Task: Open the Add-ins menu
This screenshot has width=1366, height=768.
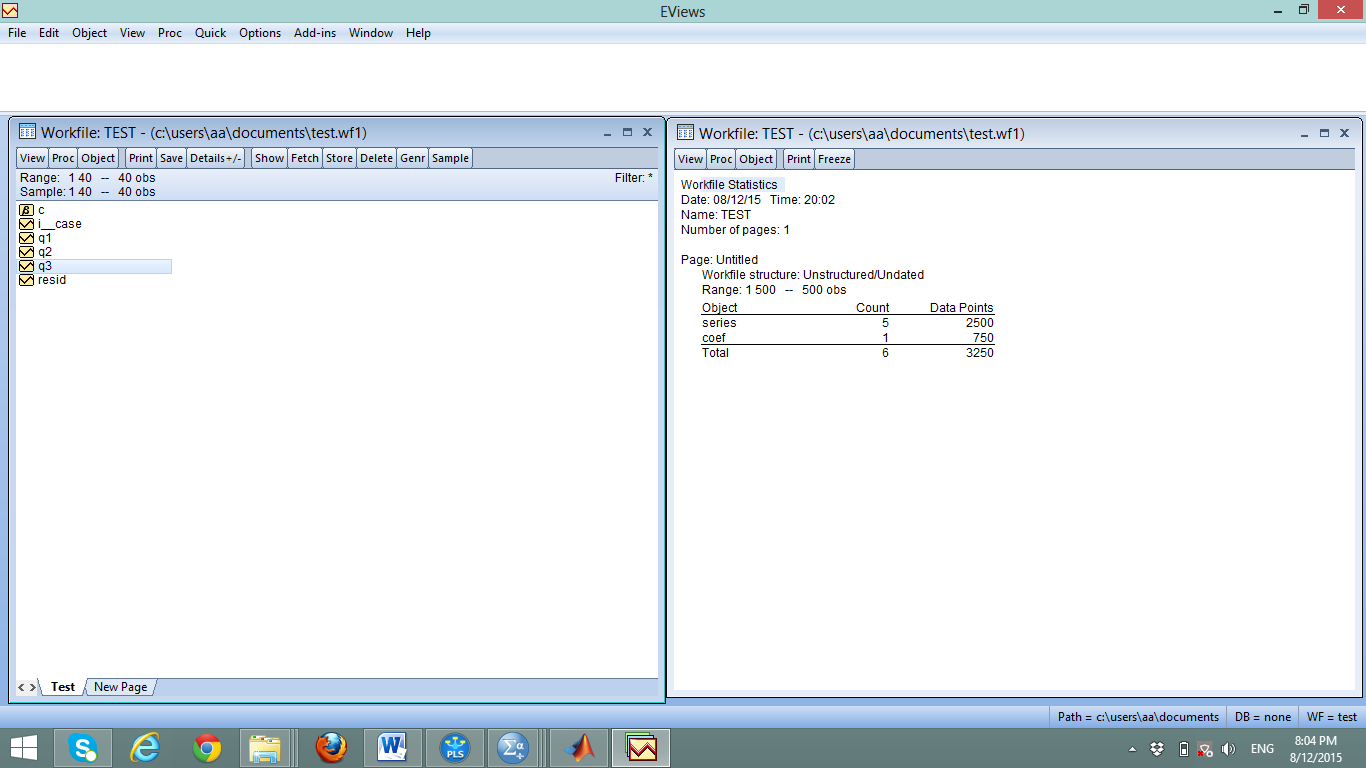Action: click(315, 33)
